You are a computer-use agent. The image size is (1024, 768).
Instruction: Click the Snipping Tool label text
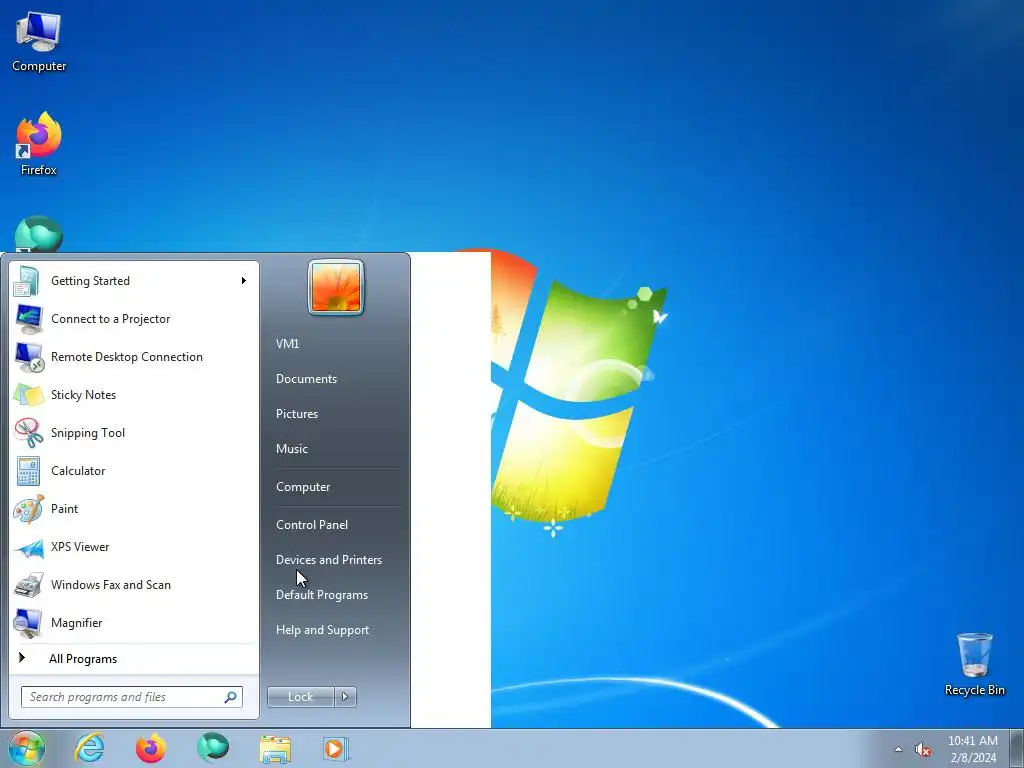coord(88,433)
